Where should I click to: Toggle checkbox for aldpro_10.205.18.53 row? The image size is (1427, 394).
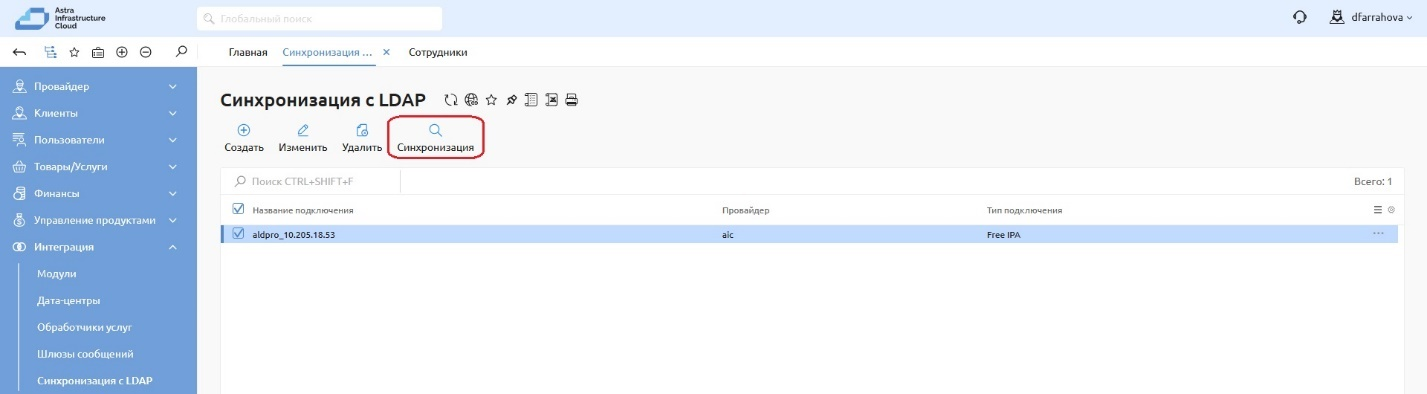pyautogui.click(x=238, y=234)
